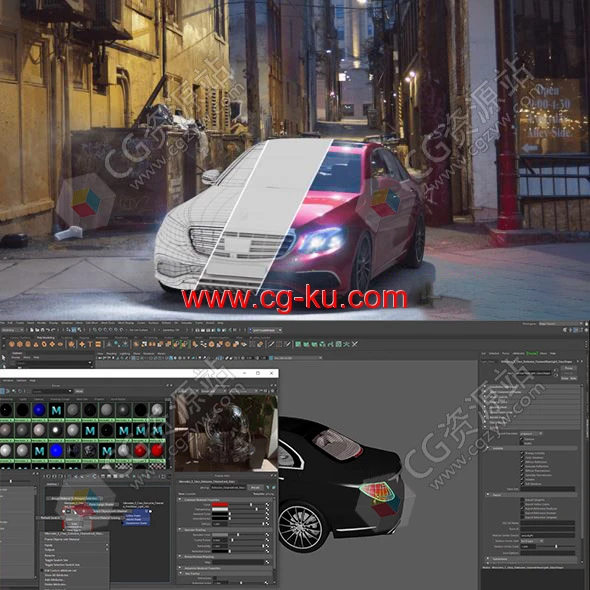
Task: Click the Undo icon in status line
Action: pyautogui.click(x=48, y=330)
